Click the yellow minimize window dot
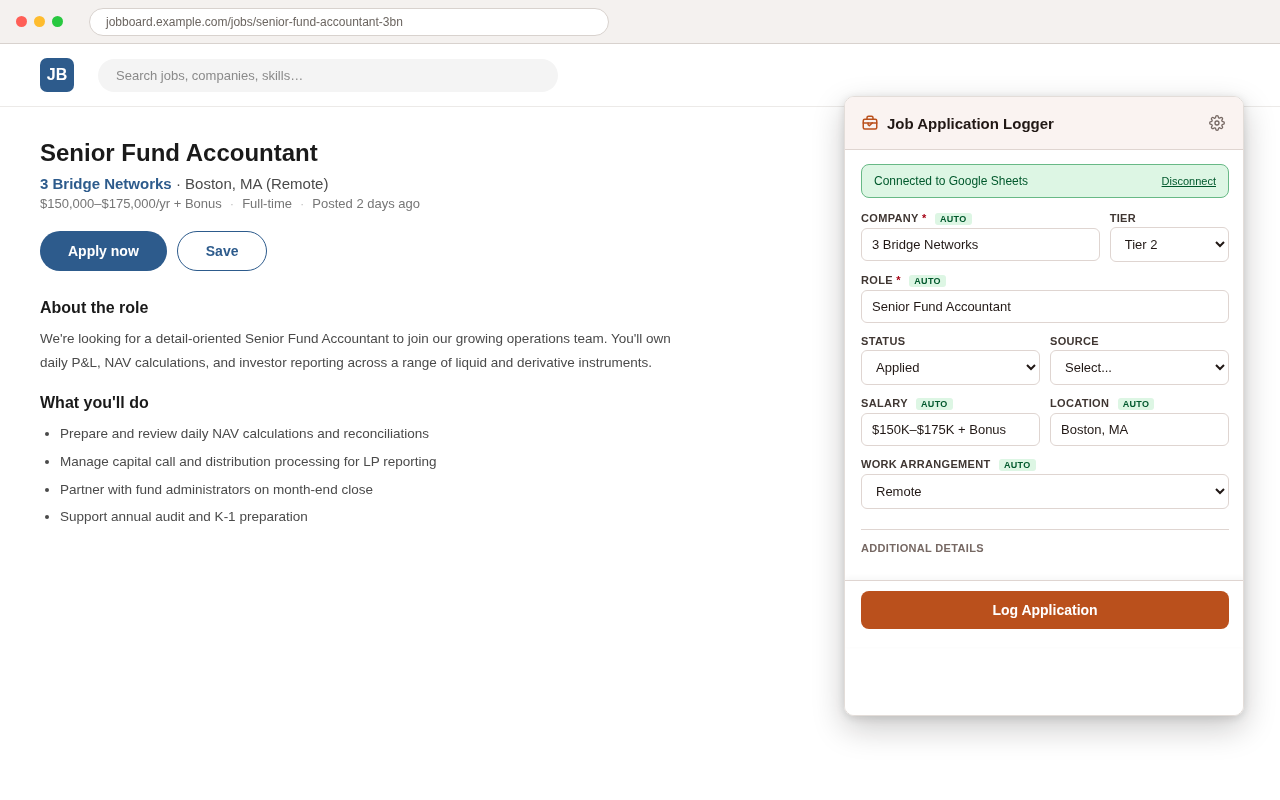This screenshot has height=800, width=1280. (x=39, y=22)
